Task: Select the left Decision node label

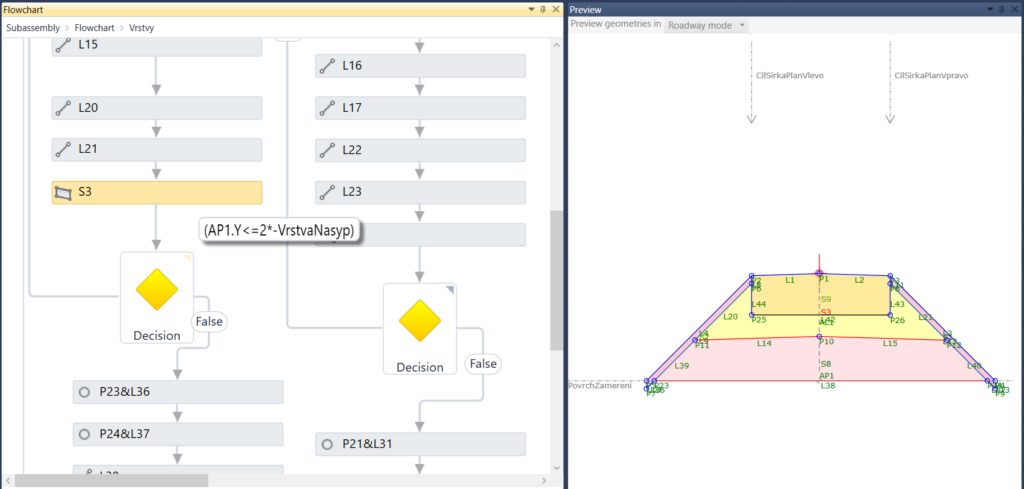Action: coord(157,336)
